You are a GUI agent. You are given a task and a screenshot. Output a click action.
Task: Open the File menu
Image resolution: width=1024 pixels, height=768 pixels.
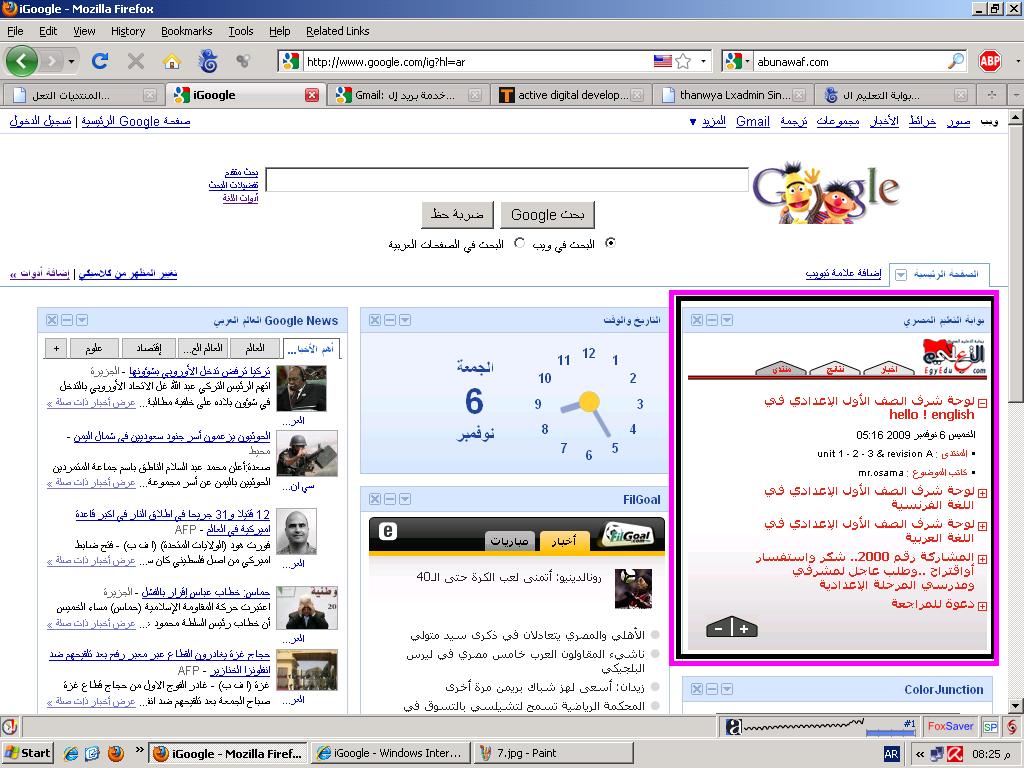tap(15, 31)
